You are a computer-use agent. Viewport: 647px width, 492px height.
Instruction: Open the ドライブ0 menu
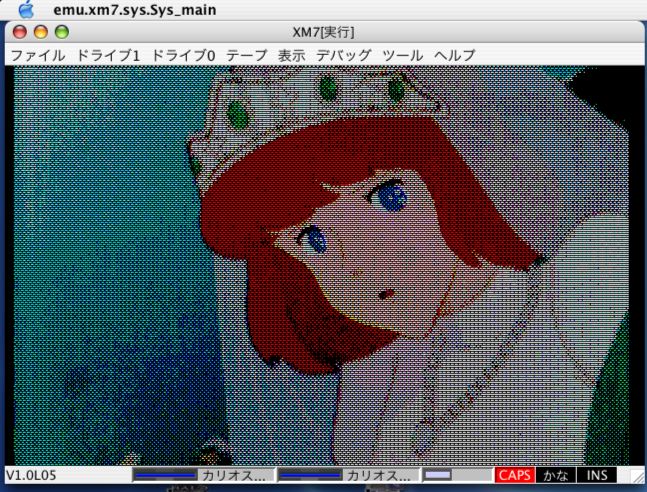pos(183,55)
